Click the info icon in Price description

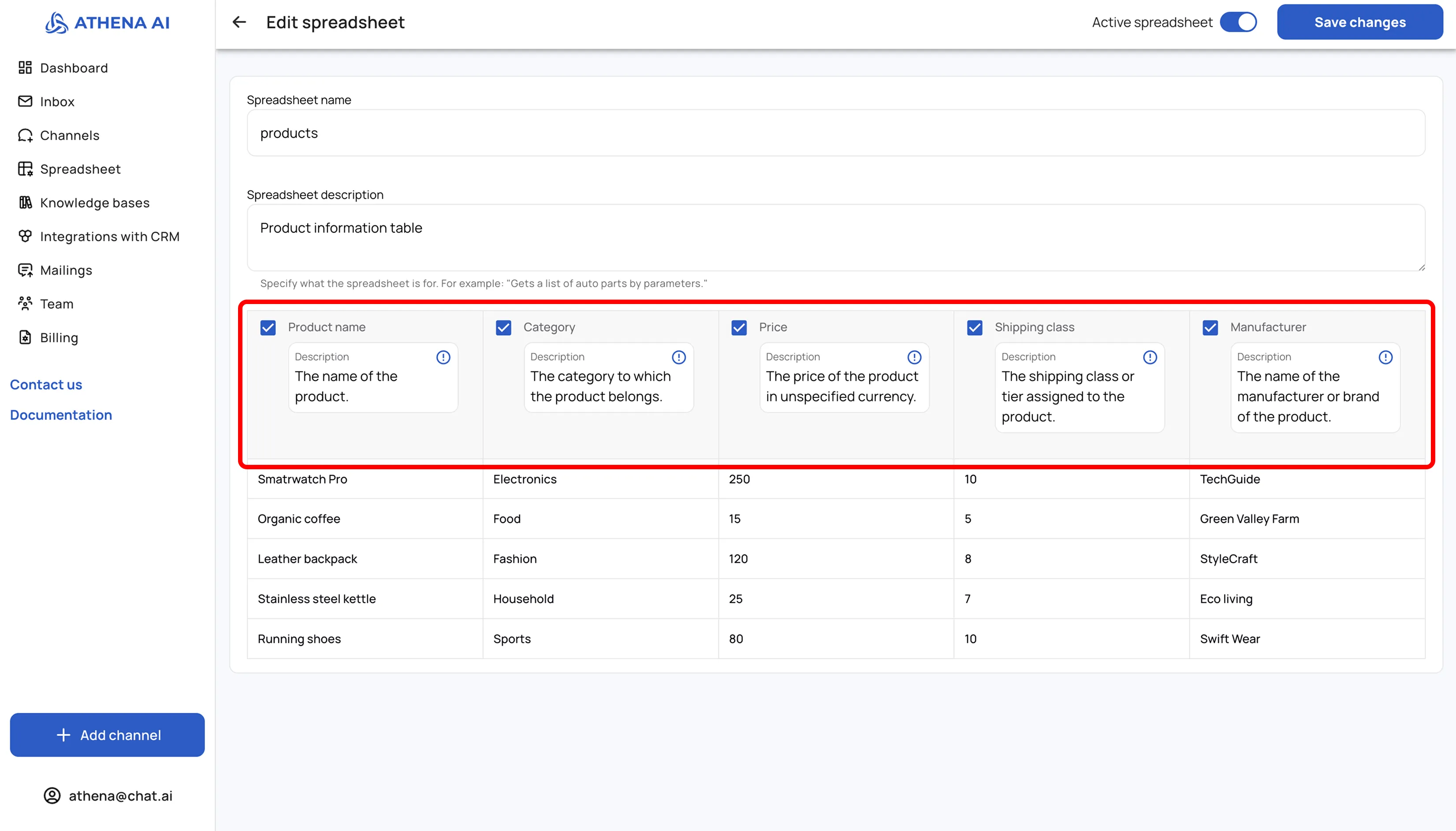pyautogui.click(x=914, y=357)
